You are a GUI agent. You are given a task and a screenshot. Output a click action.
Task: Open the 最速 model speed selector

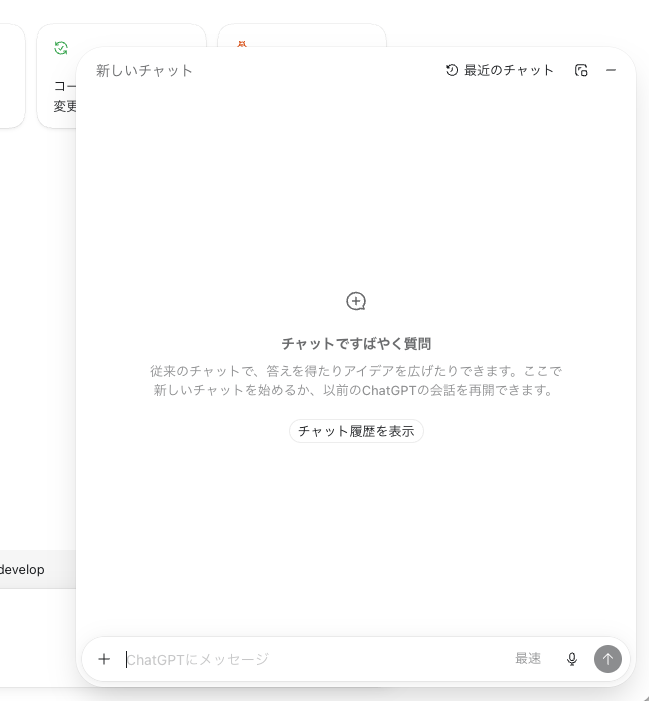coord(528,659)
